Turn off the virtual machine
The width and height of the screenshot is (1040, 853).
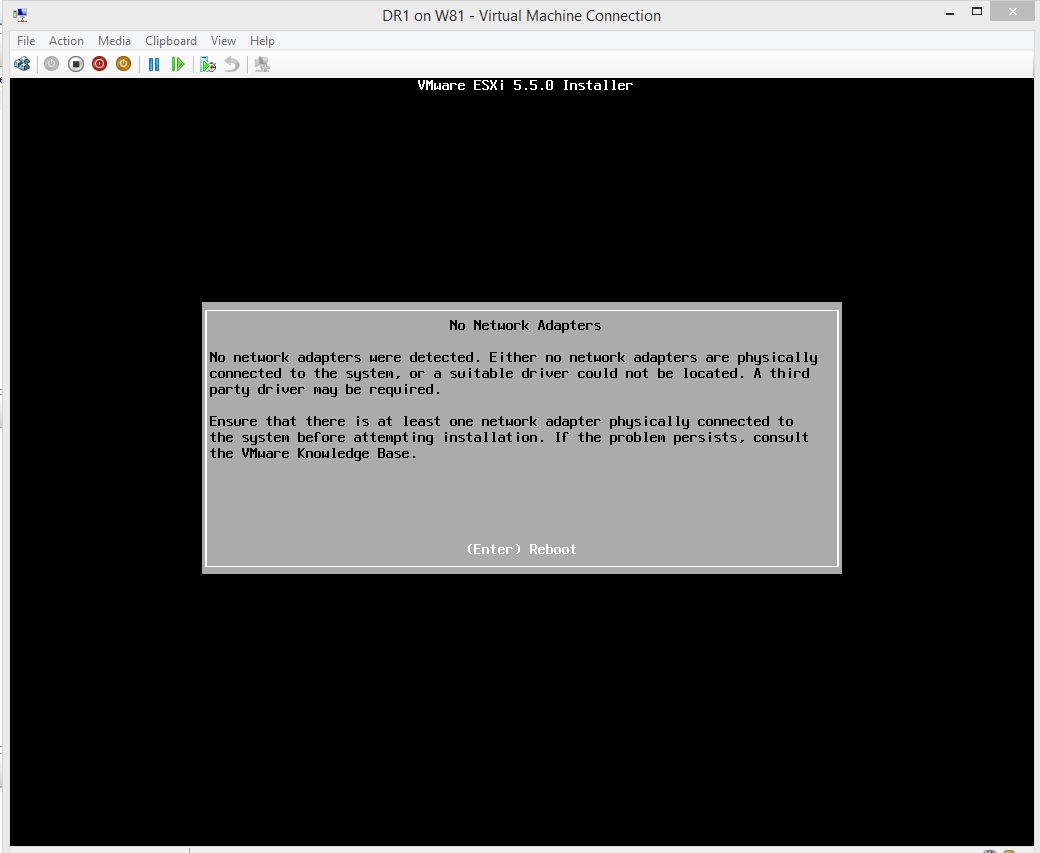point(75,63)
